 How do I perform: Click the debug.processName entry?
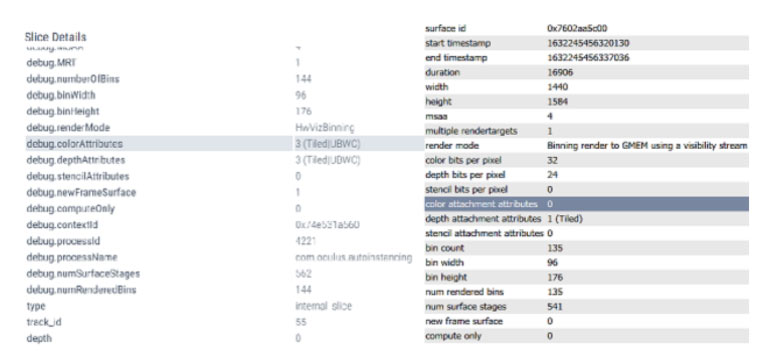pyautogui.click(x=72, y=257)
